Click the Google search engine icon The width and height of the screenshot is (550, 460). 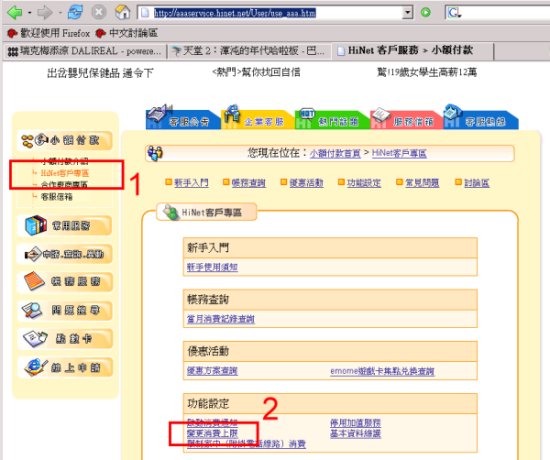pos(455,13)
